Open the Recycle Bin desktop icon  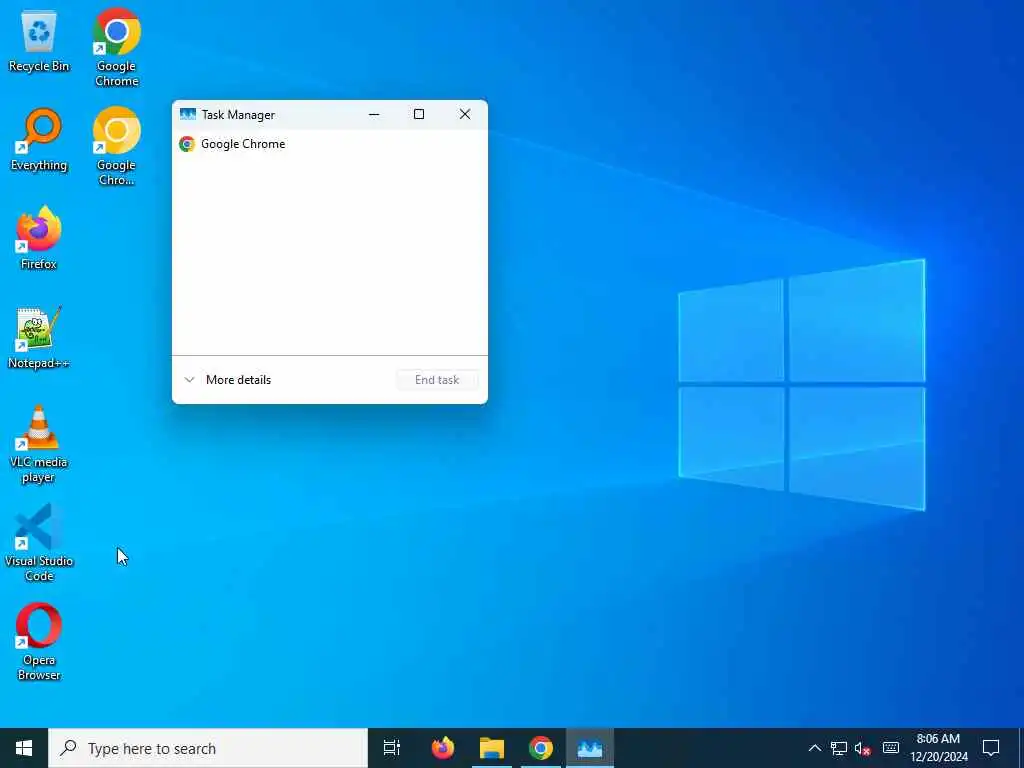coord(39,42)
